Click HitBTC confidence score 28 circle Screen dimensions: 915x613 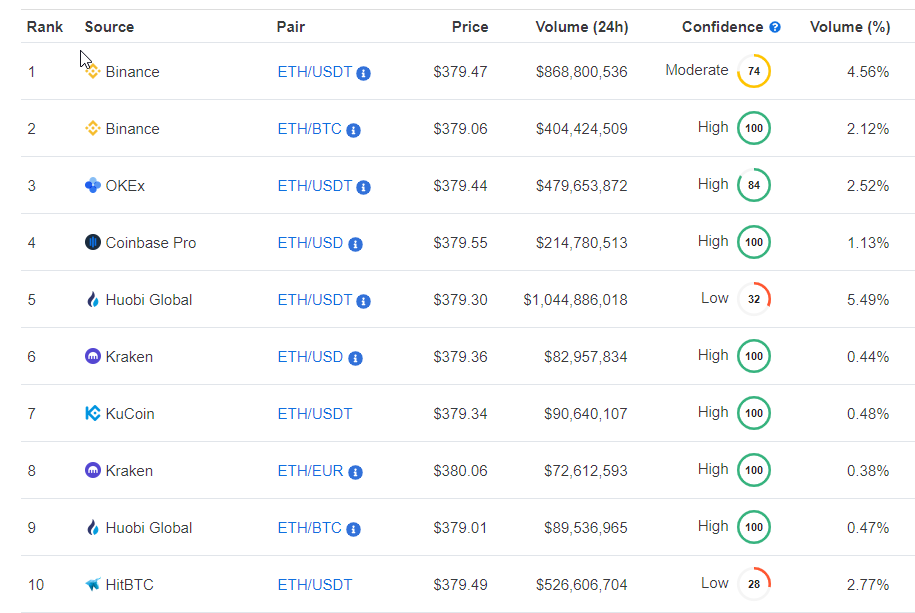[754, 584]
